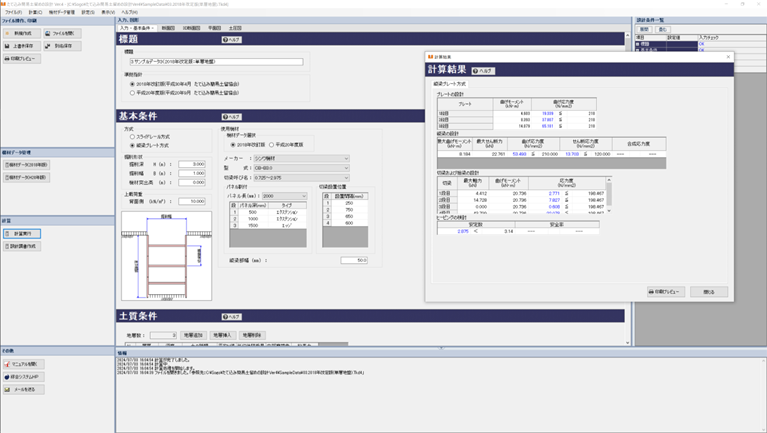This screenshot has height=433, width=767.
Task: Open the 切梁呼び名 dropdown
Action: [x=301, y=178]
